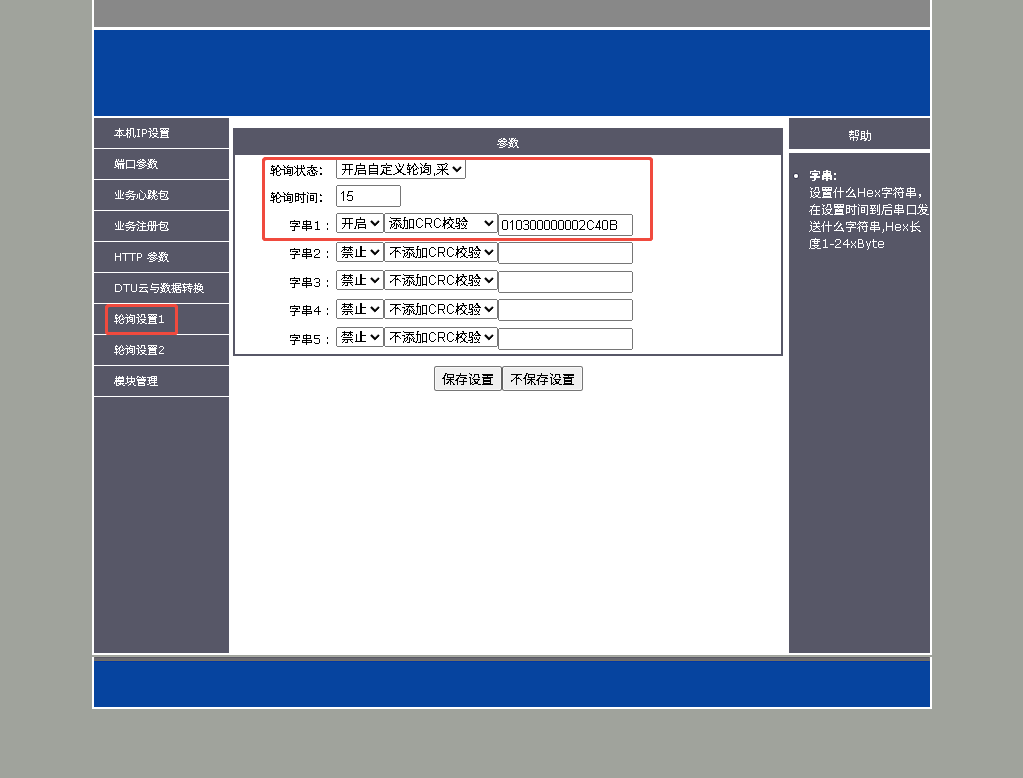Switch to 轮询设置2 page

(x=139, y=350)
